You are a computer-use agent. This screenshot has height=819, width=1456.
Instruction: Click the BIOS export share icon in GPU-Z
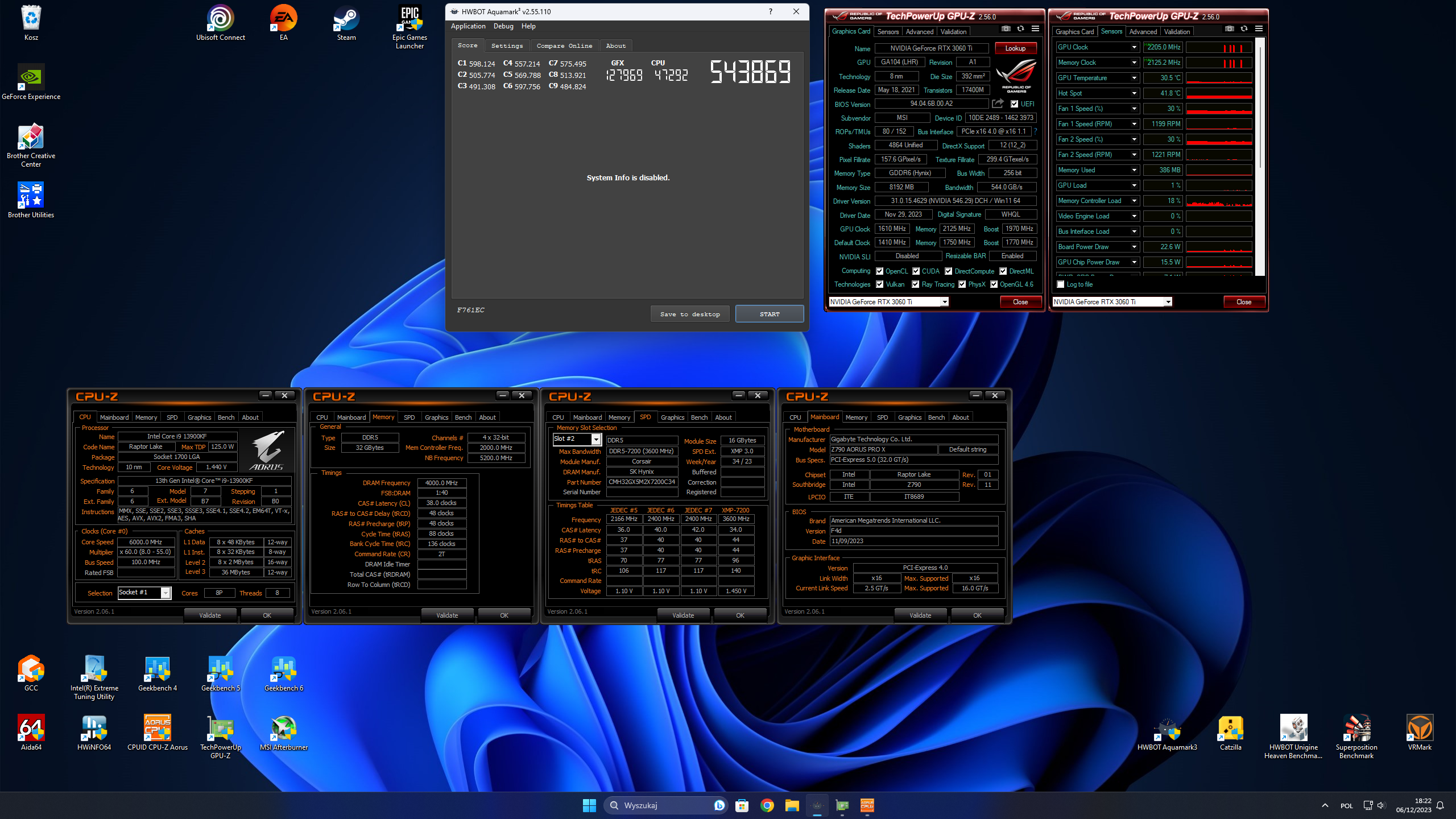point(998,104)
